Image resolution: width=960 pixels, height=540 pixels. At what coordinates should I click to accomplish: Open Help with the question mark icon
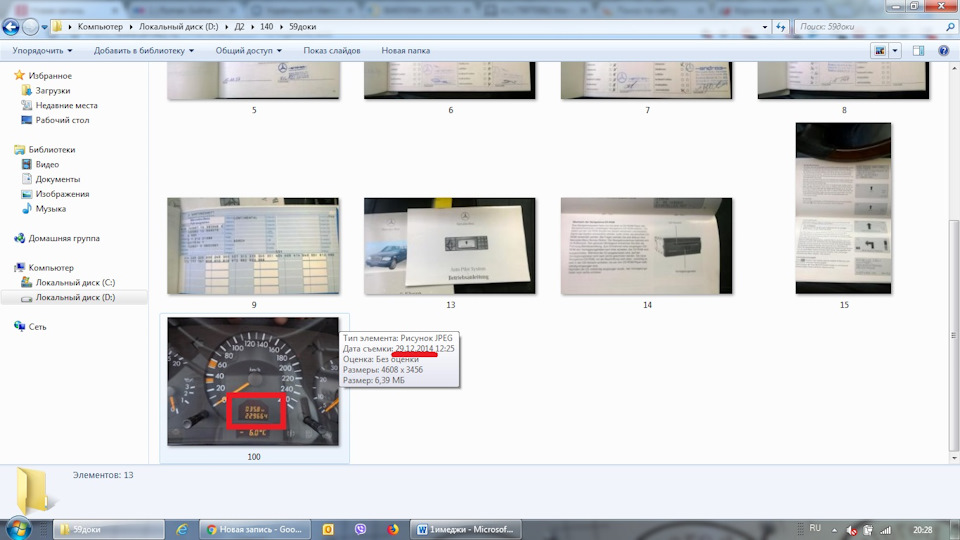(x=943, y=51)
